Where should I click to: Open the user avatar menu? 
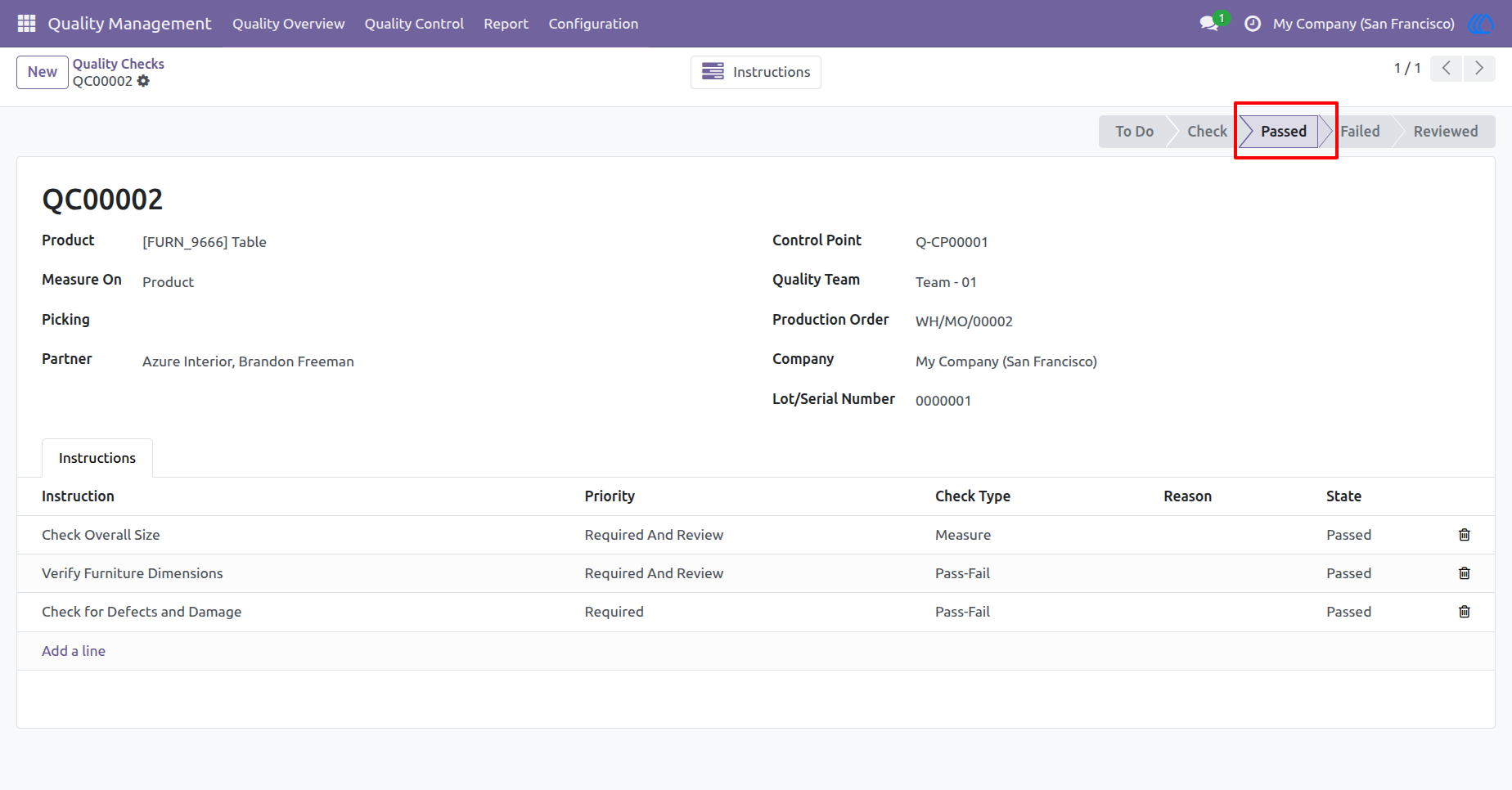click(1482, 24)
